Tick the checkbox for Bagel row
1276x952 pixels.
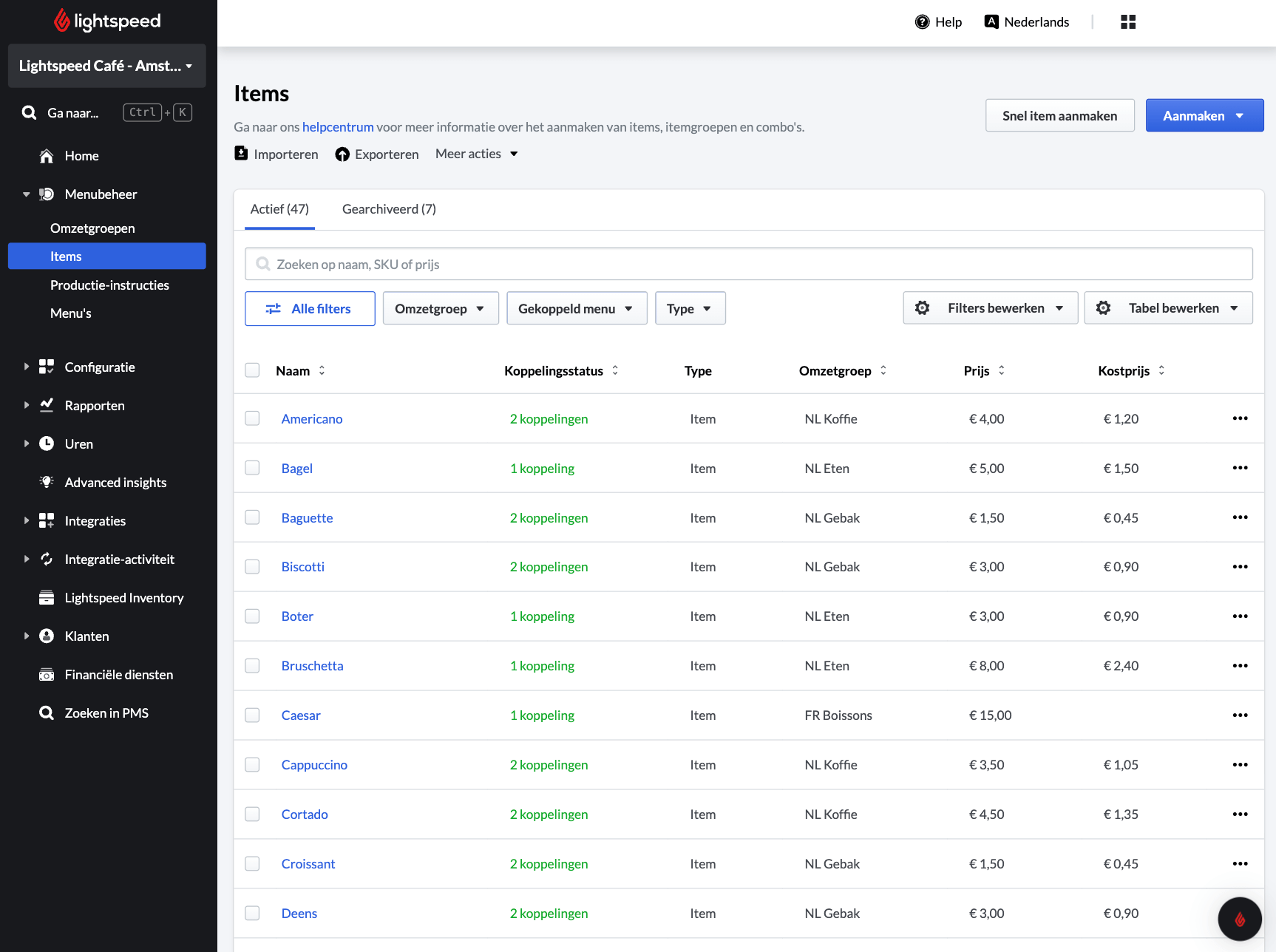click(252, 468)
